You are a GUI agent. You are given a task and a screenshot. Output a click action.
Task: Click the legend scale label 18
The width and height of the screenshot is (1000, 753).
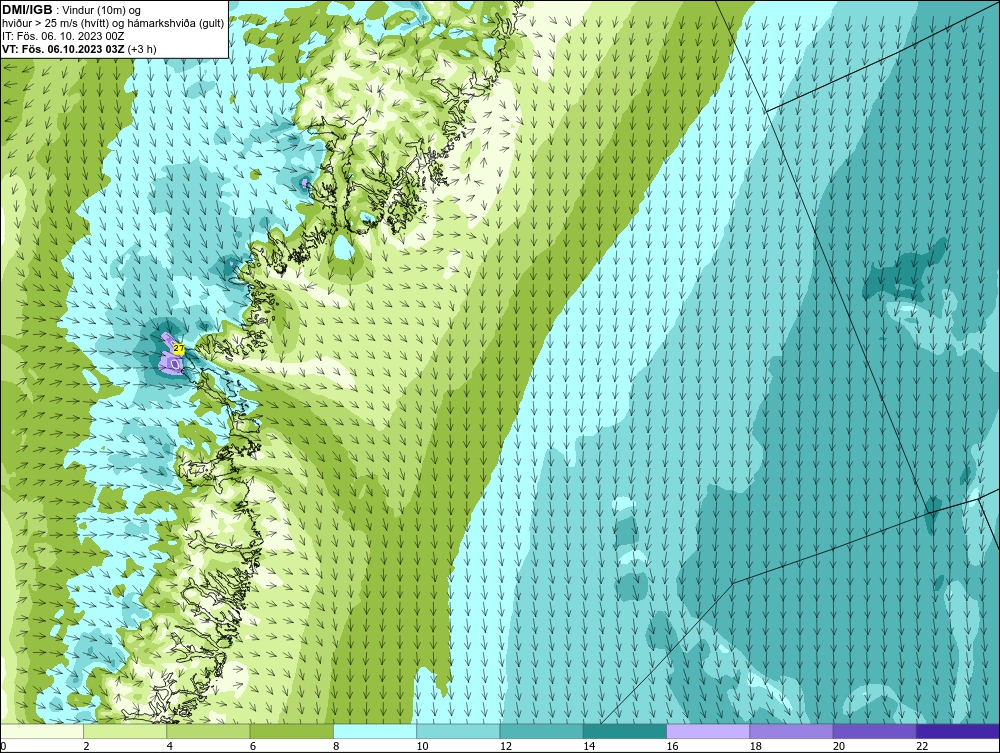click(x=756, y=746)
